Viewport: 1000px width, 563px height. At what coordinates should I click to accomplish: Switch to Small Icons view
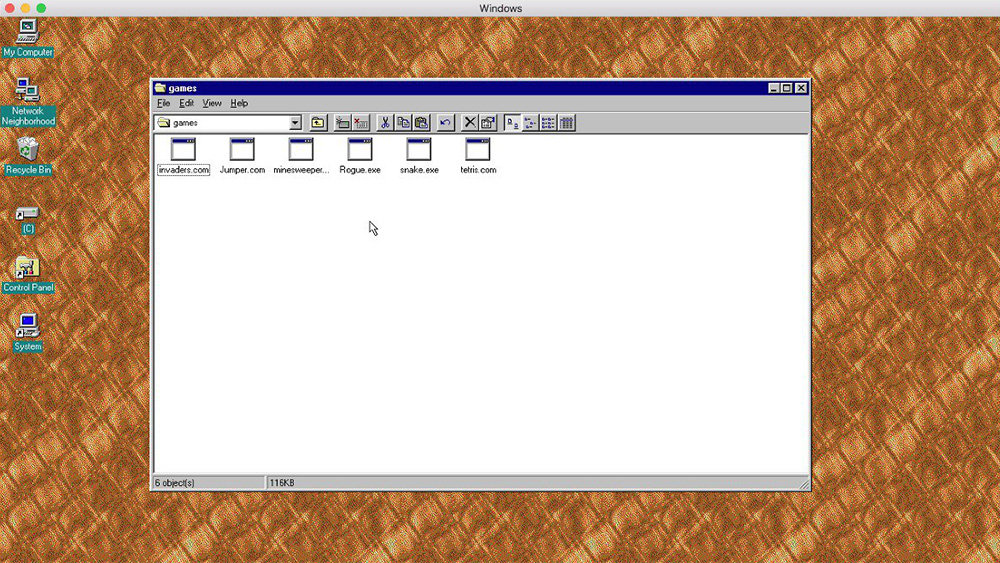pos(530,122)
